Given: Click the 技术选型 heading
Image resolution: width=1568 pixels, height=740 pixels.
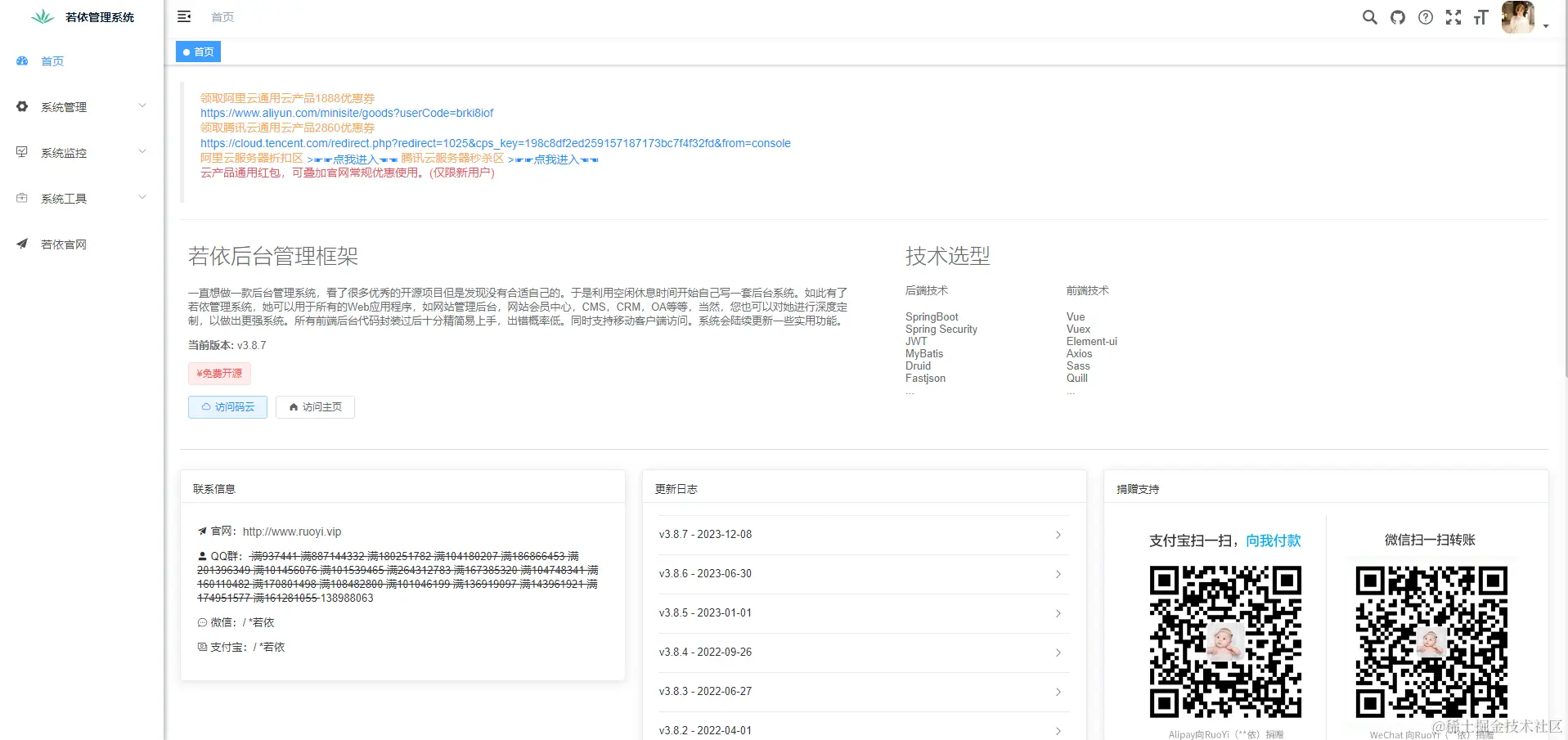Looking at the screenshot, I should pos(948,256).
